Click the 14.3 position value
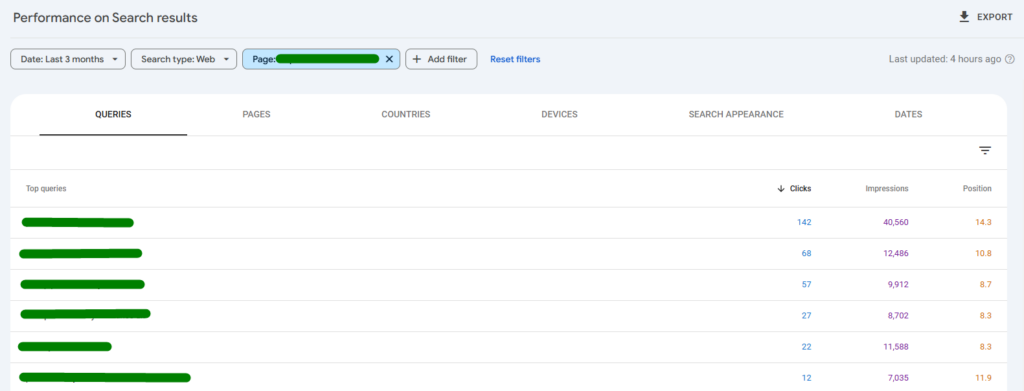The image size is (1024, 391). coord(984,222)
